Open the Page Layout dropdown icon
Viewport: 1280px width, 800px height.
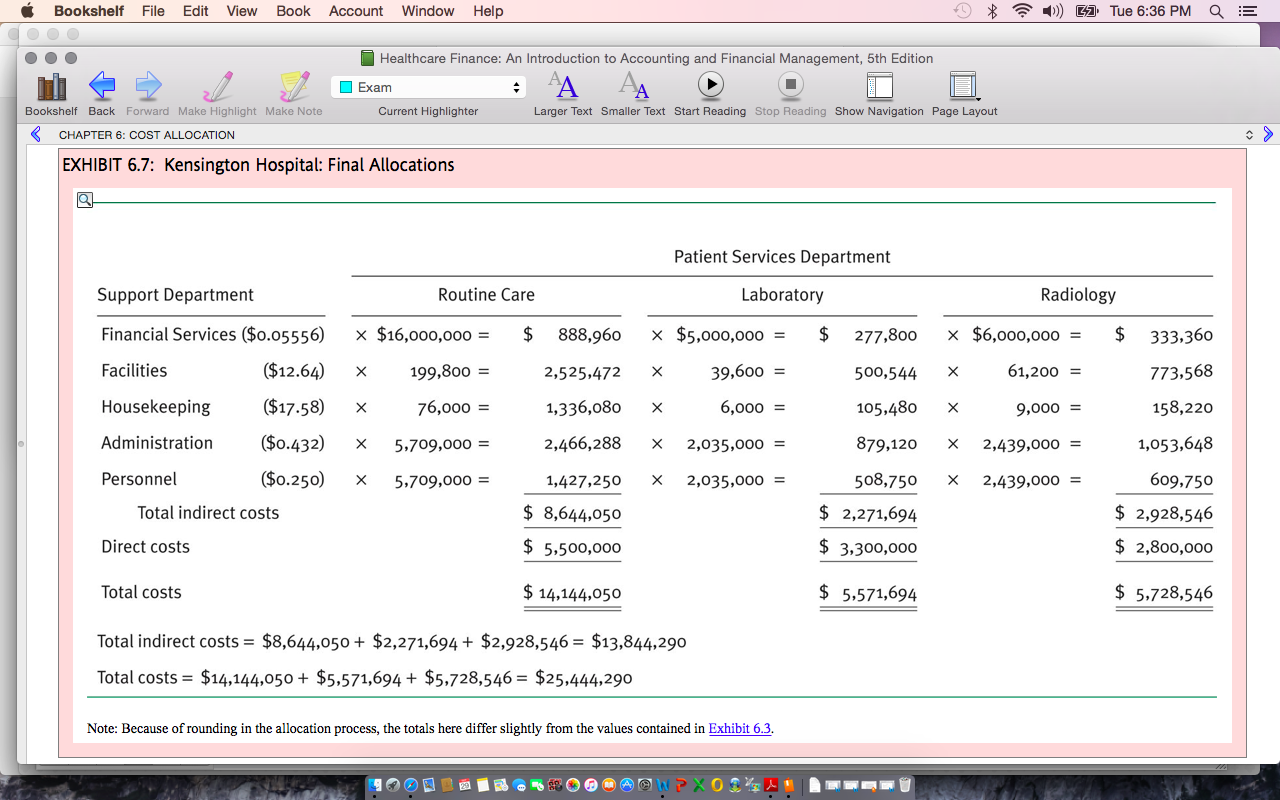pos(964,86)
